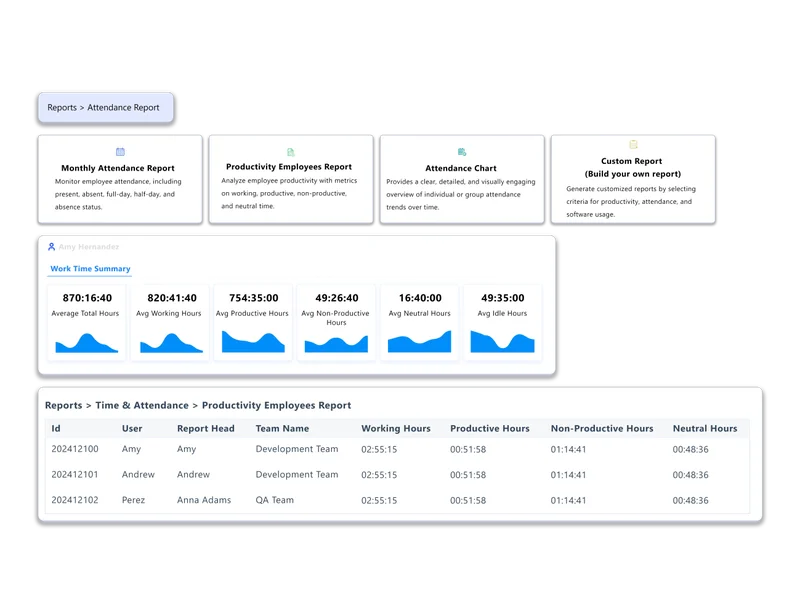Click the Average Total Hours chart
Viewport: 800px width, 613px height.
pos(87,342)
